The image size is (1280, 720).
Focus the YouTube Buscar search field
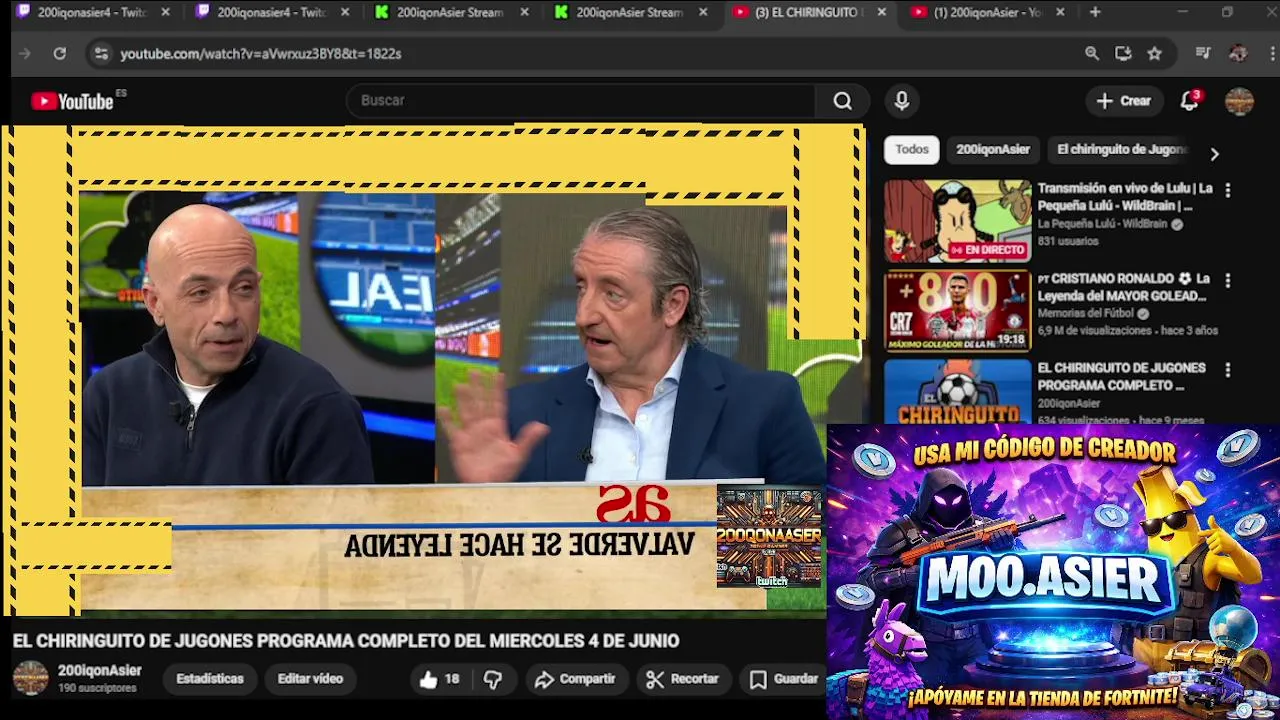click(581, 101)
